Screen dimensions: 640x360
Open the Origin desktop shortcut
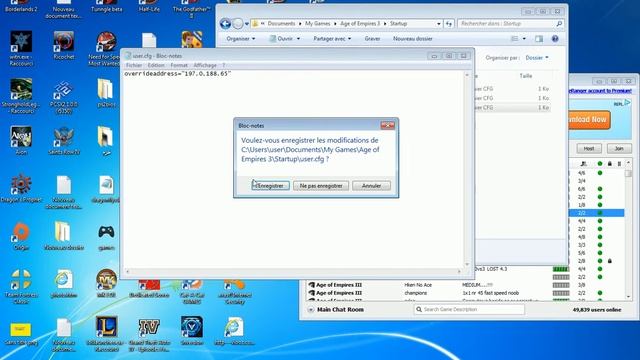21,236
